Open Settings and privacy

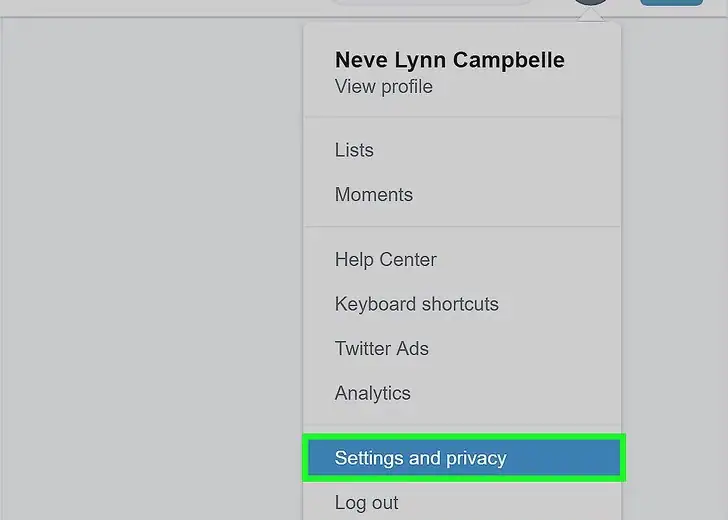point(421,458)
